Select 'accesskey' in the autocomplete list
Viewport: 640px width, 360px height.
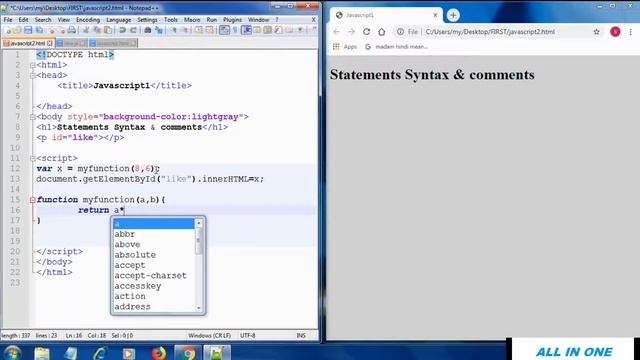[138, 286]
